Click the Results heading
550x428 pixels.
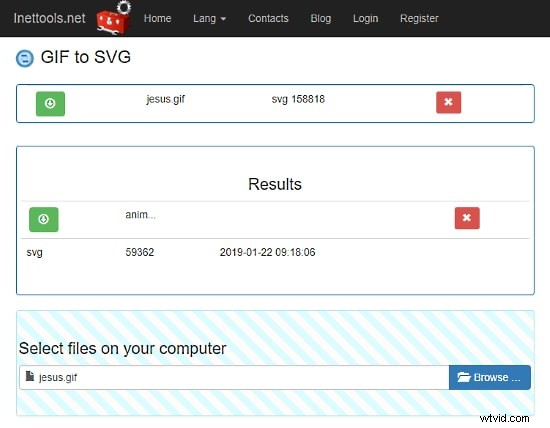tap(275, 184)
